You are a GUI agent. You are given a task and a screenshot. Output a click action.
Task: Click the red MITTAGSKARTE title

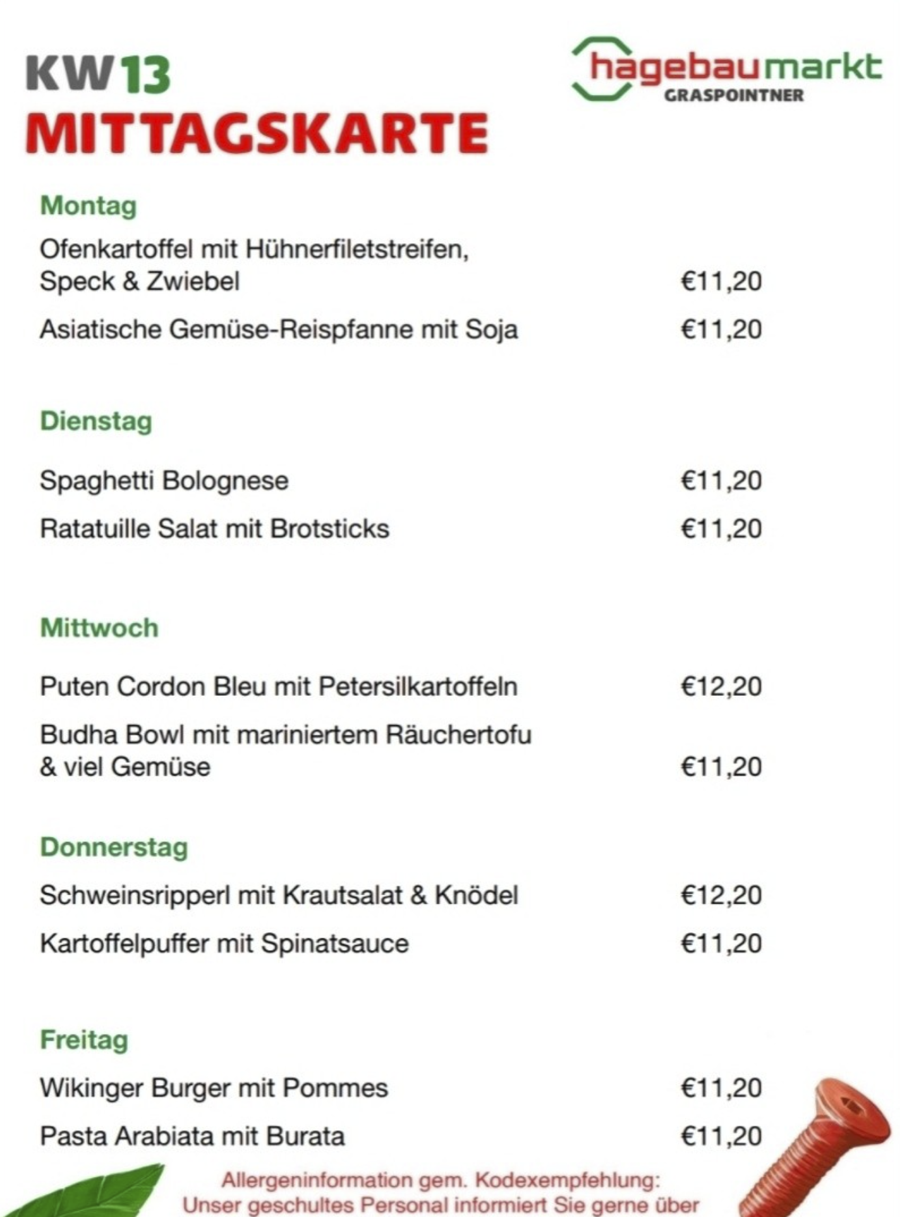pos(256,133)
